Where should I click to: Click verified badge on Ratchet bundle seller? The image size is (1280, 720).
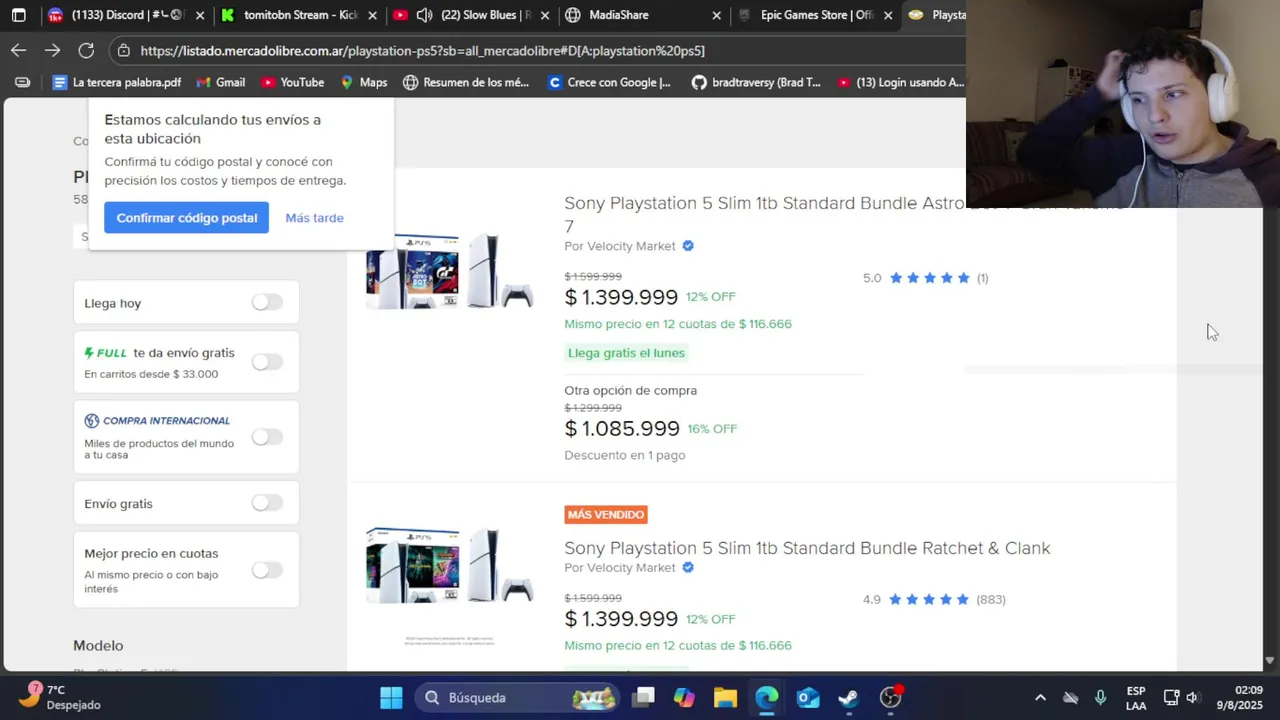(688, 568)
